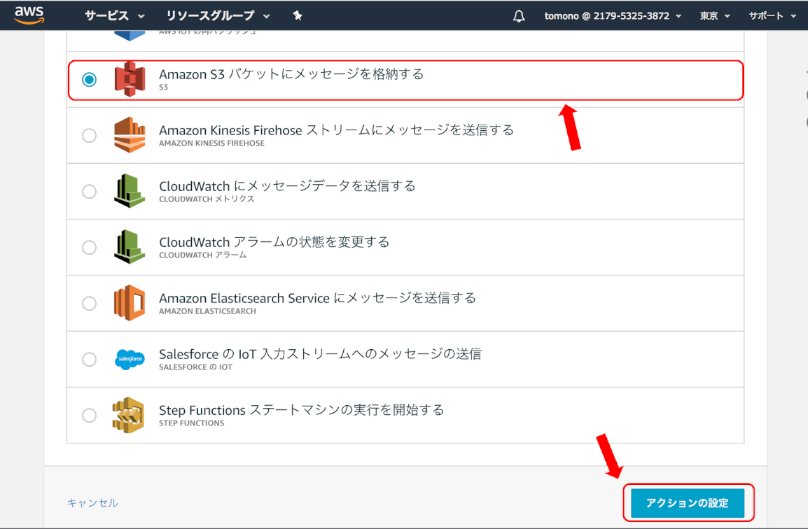Viewport: 808px width, 529px height.
Task: Select CloudWatch アラーム radio button
Action: pyautogui.click(x=89, y=247)
